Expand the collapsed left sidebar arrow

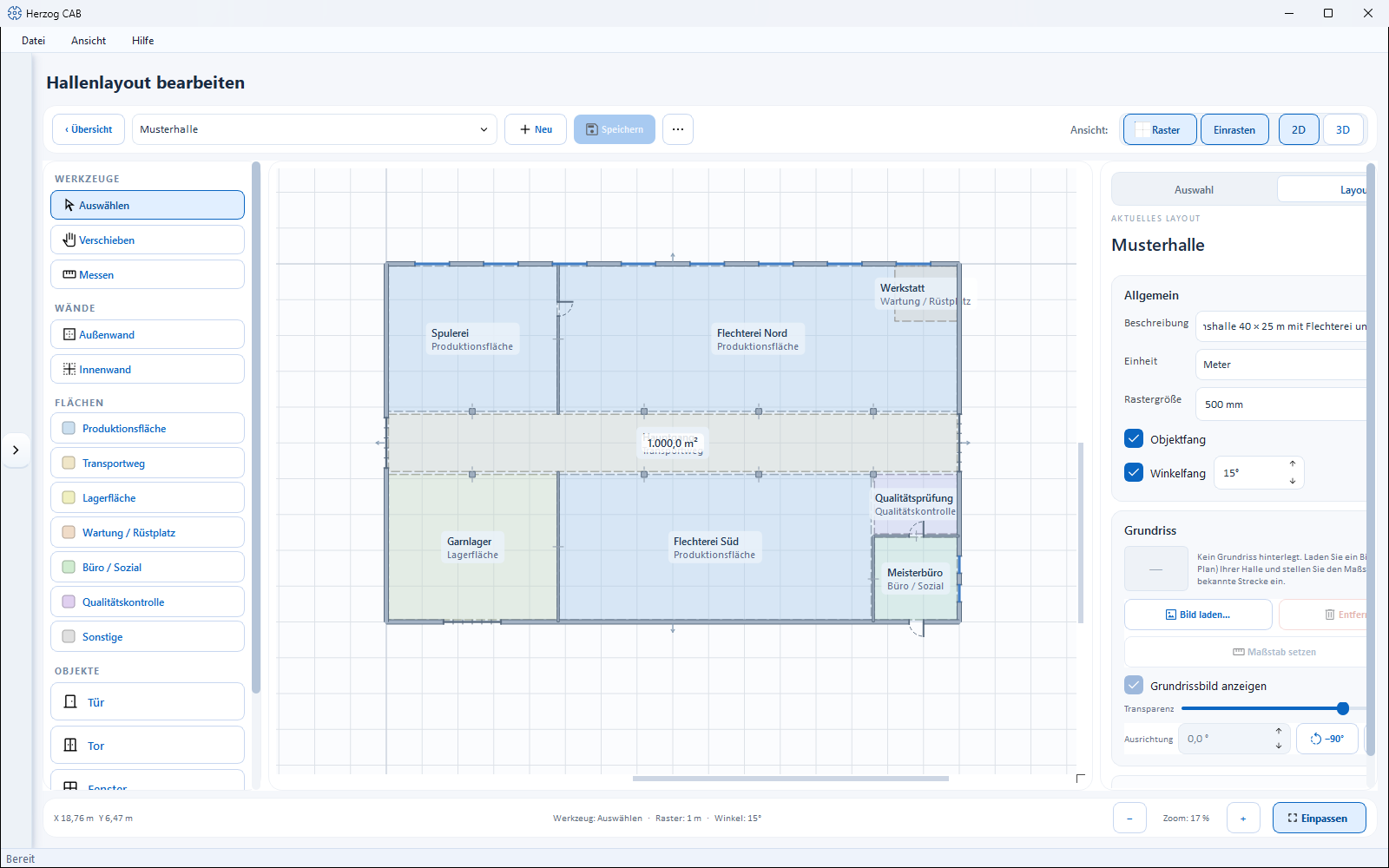point(16,450)
